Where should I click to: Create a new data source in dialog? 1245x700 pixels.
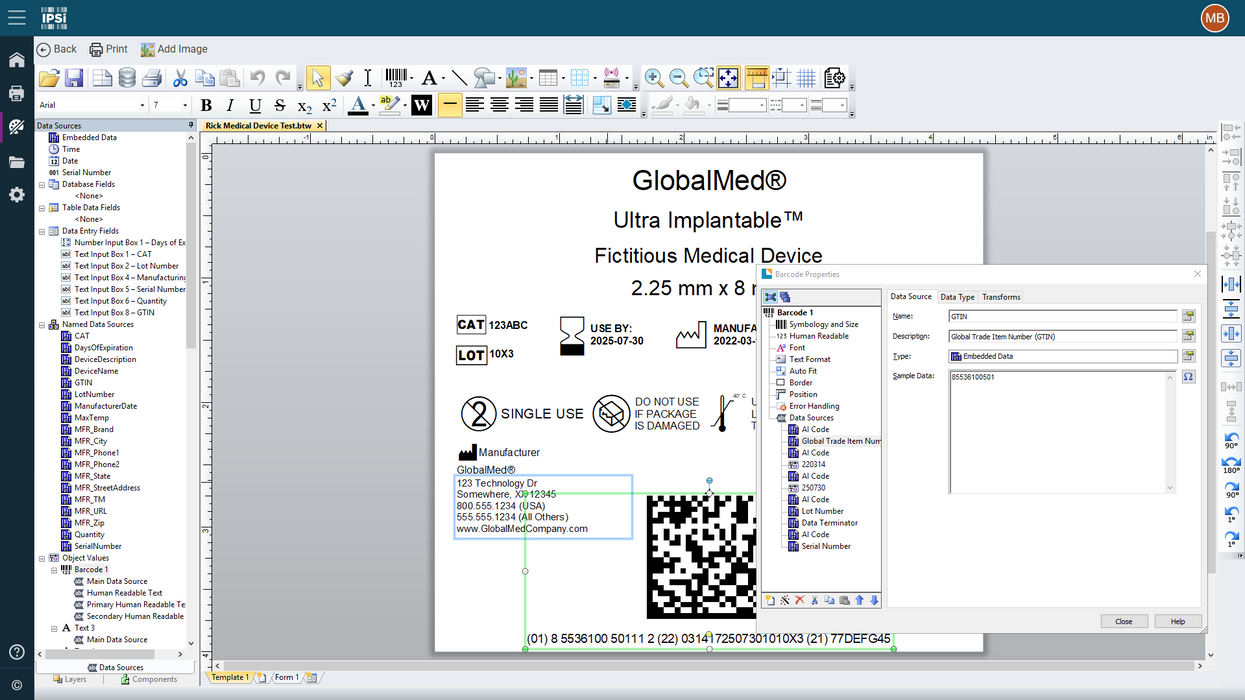(769, 600)
